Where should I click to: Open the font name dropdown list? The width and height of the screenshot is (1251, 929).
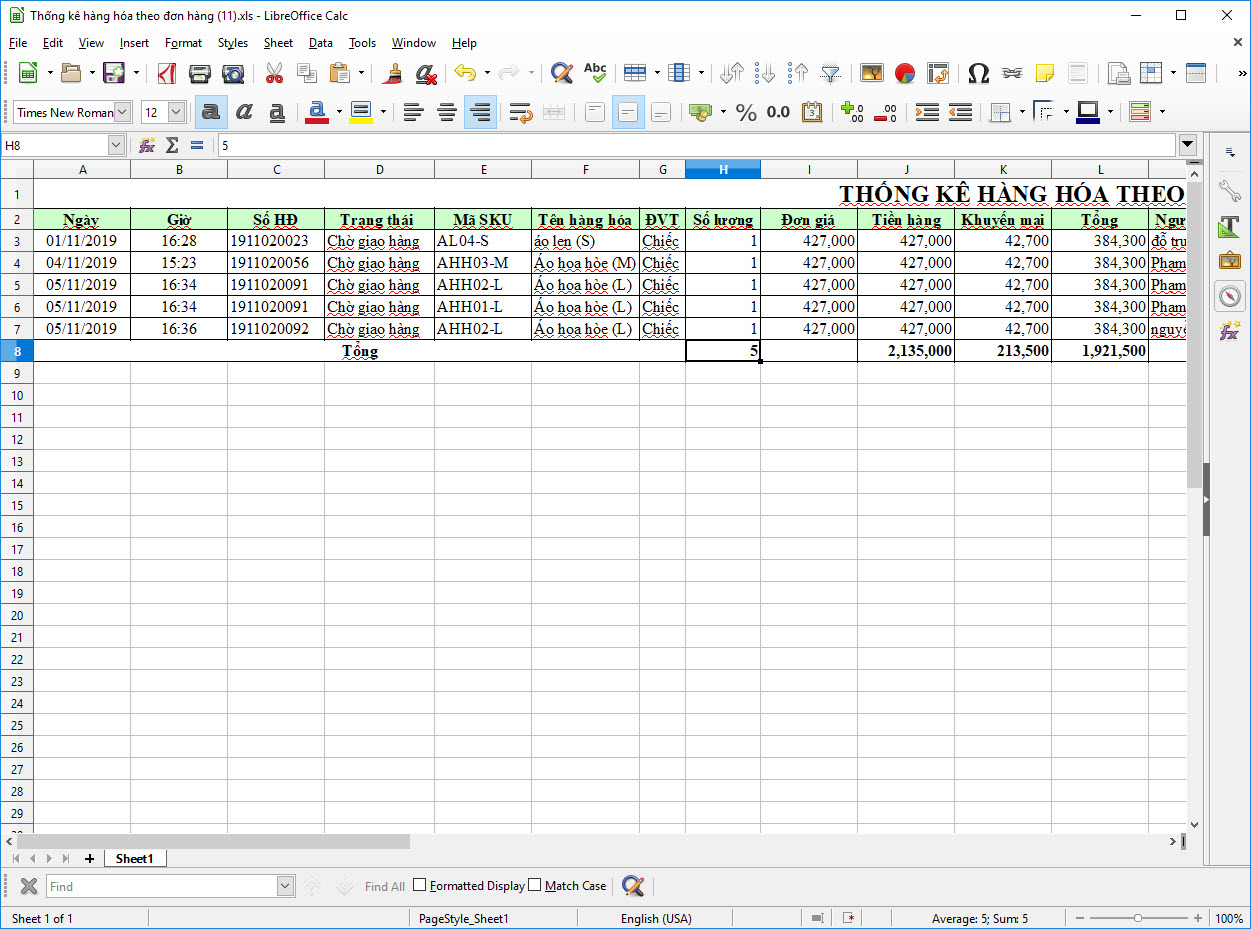(123, 112)
